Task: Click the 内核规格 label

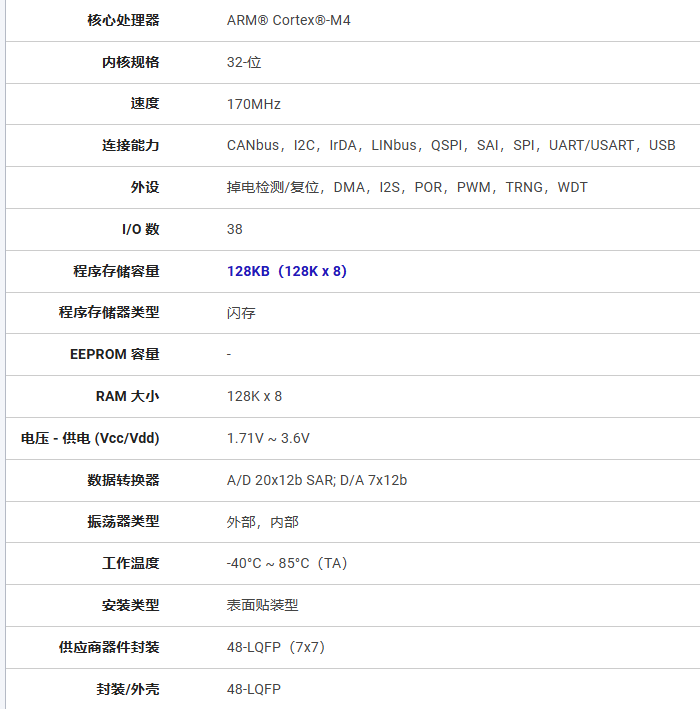Action: click(x=130, y=62)
